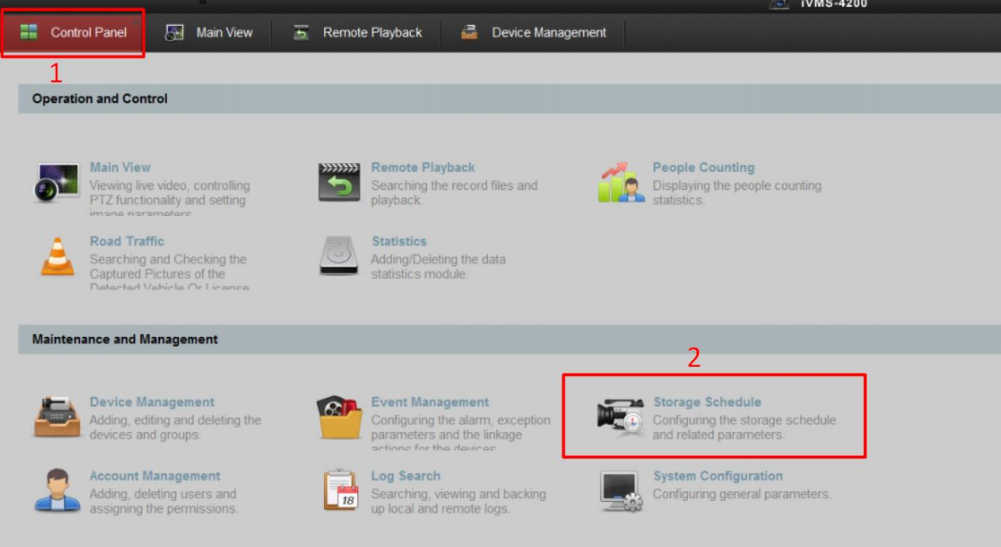Click the Log Search clipboard icon

[x=339, y=490]
